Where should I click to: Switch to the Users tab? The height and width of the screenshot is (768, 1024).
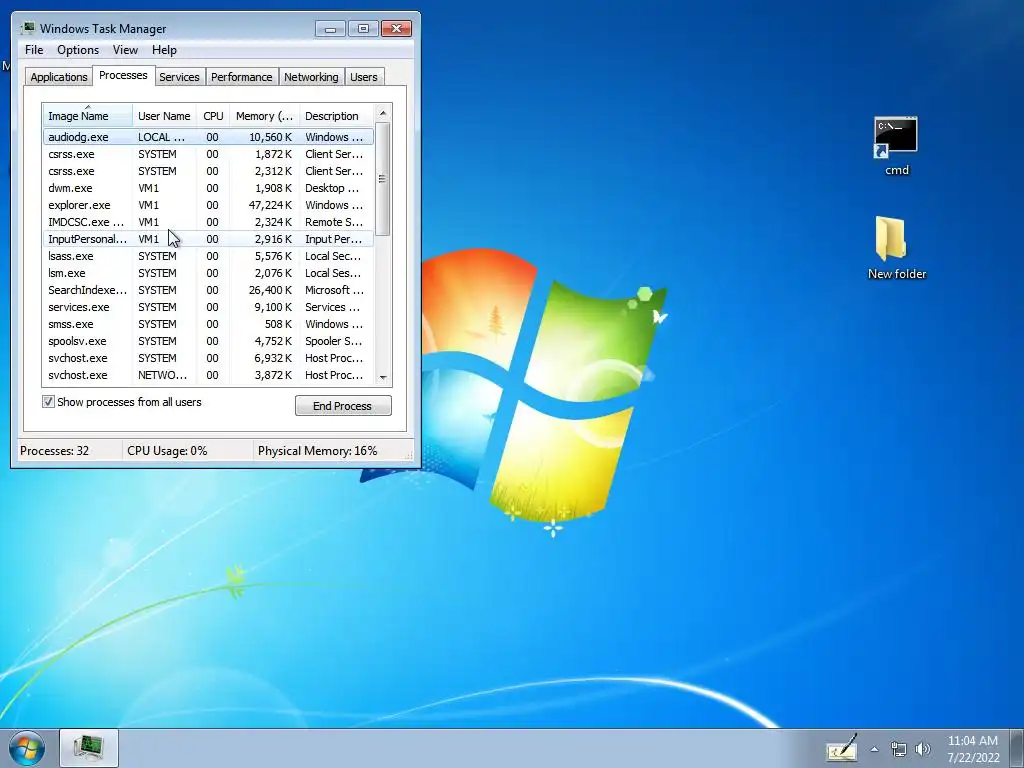(363, 76)
